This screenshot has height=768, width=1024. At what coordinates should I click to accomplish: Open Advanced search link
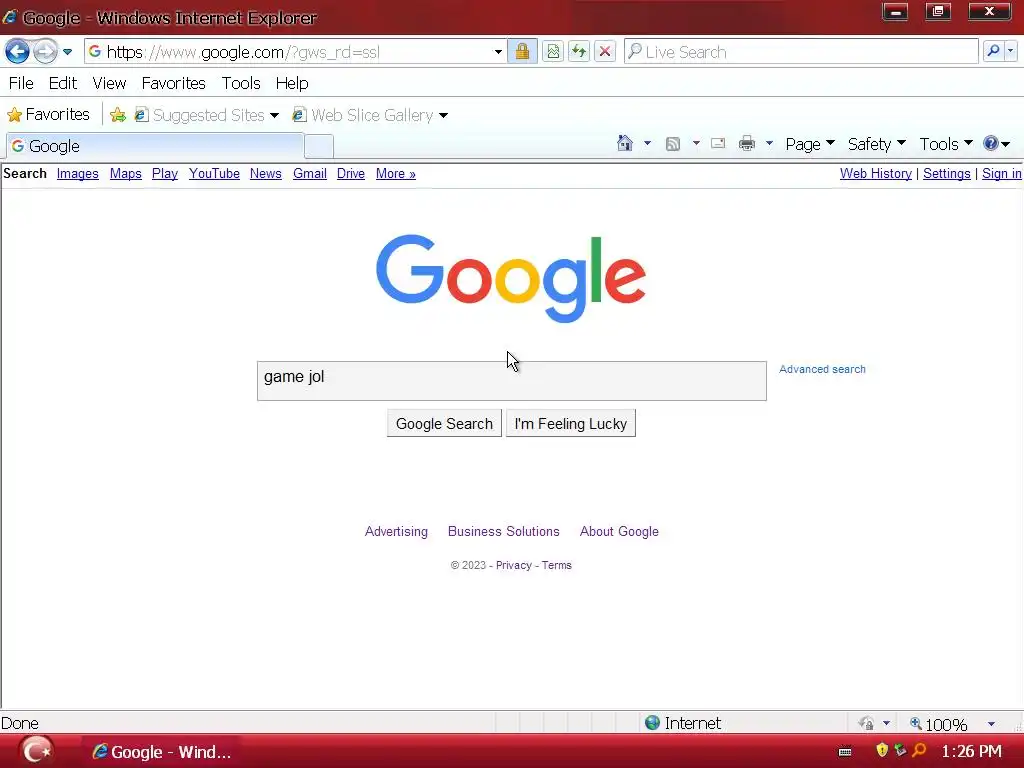[x=822, y=369]
